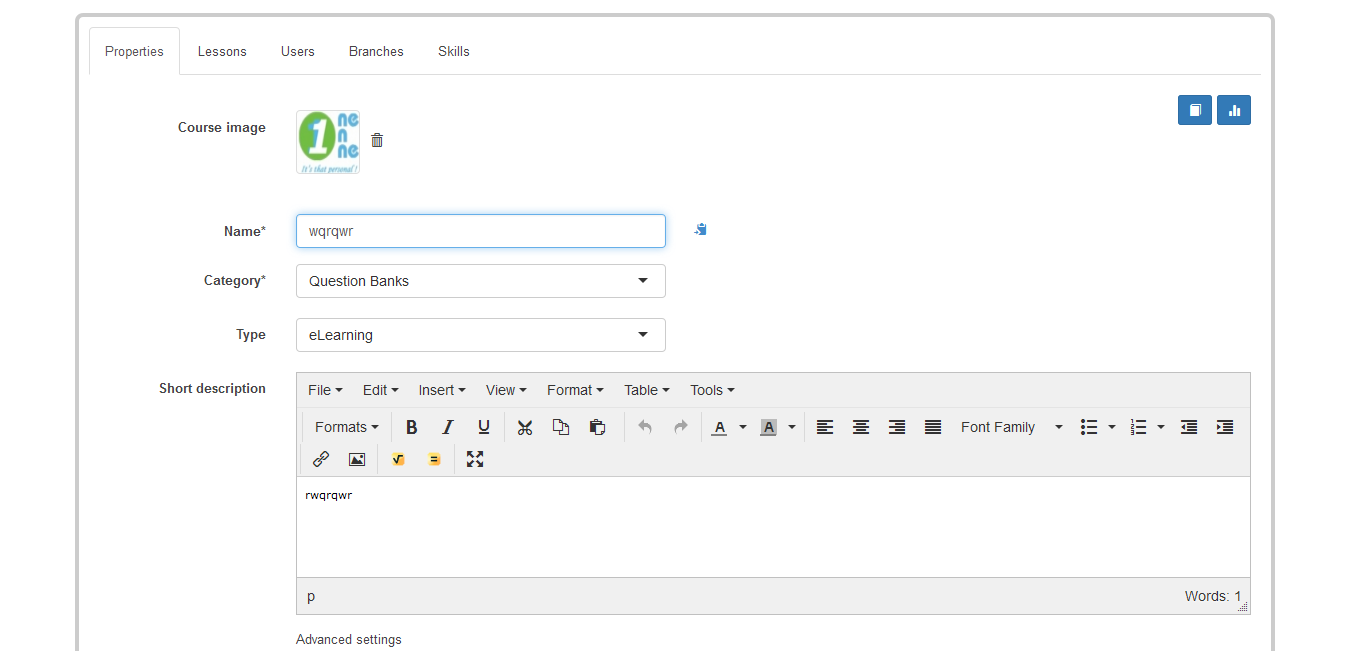
Task: Click the Align center icon
Action: coord(861,427)
